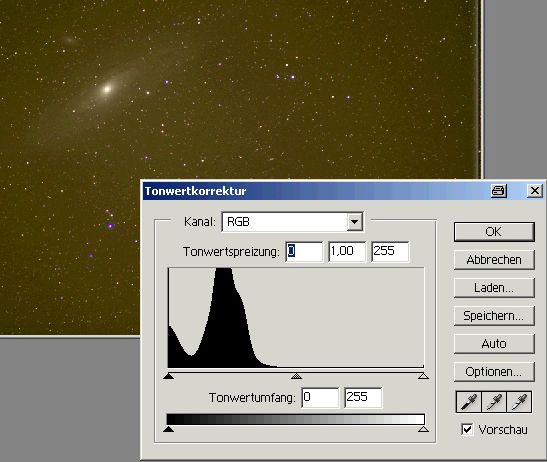Click the Laden... button
547x462 pixels.
click(x=494, y=288)
